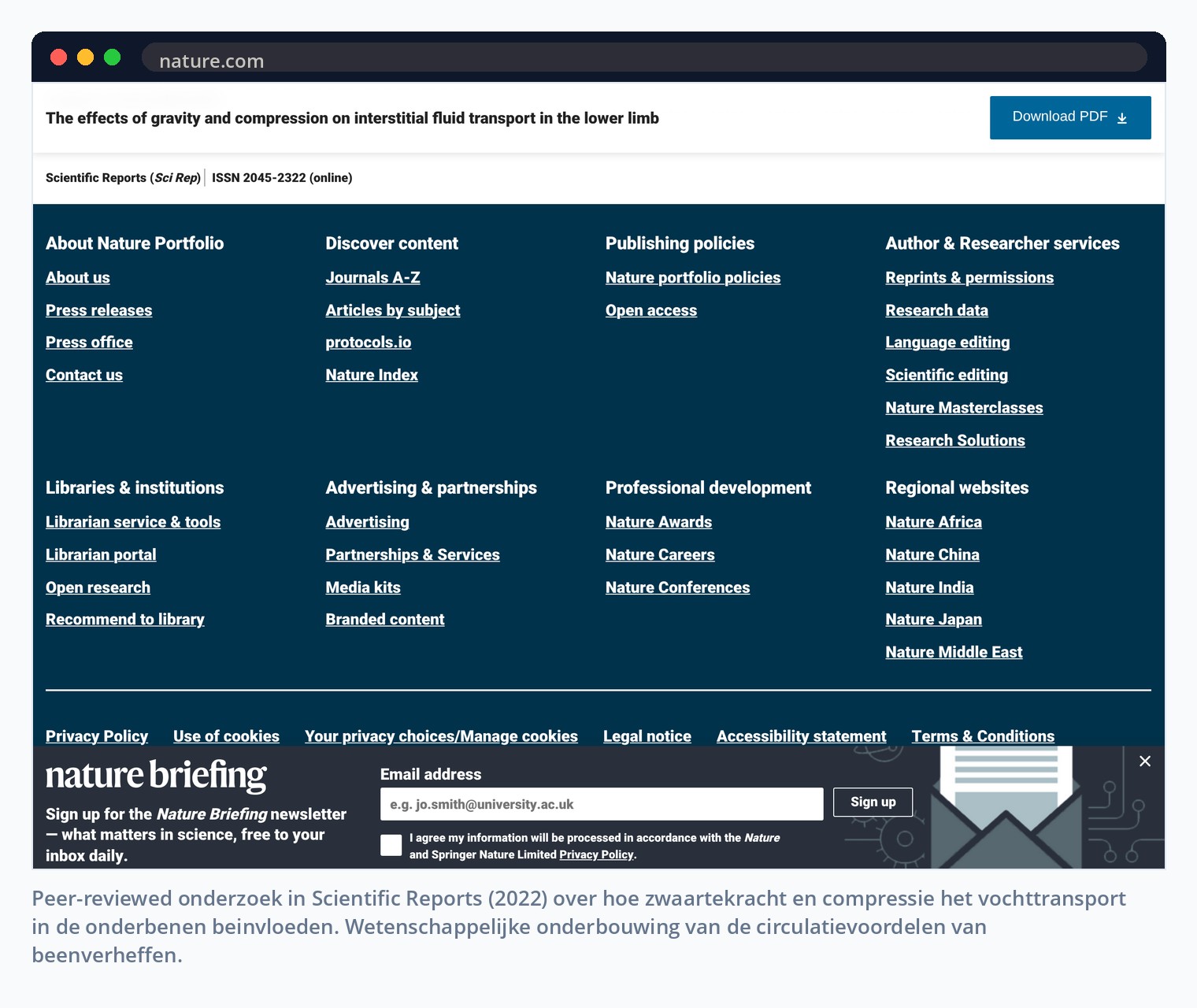Image resolution: width=1197 pixels, height=1008 pixels.
Task: Open the Nature China regional site
Action: pyautogui.click(x=932, y=554)
